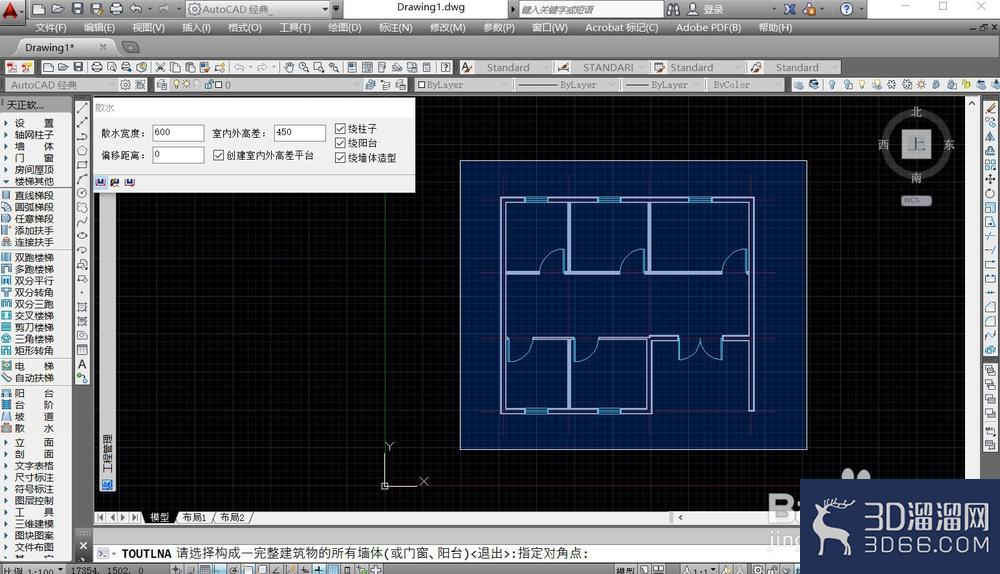
Task: Click the keyword search box in title bar
Action: [x=591, y=9]
